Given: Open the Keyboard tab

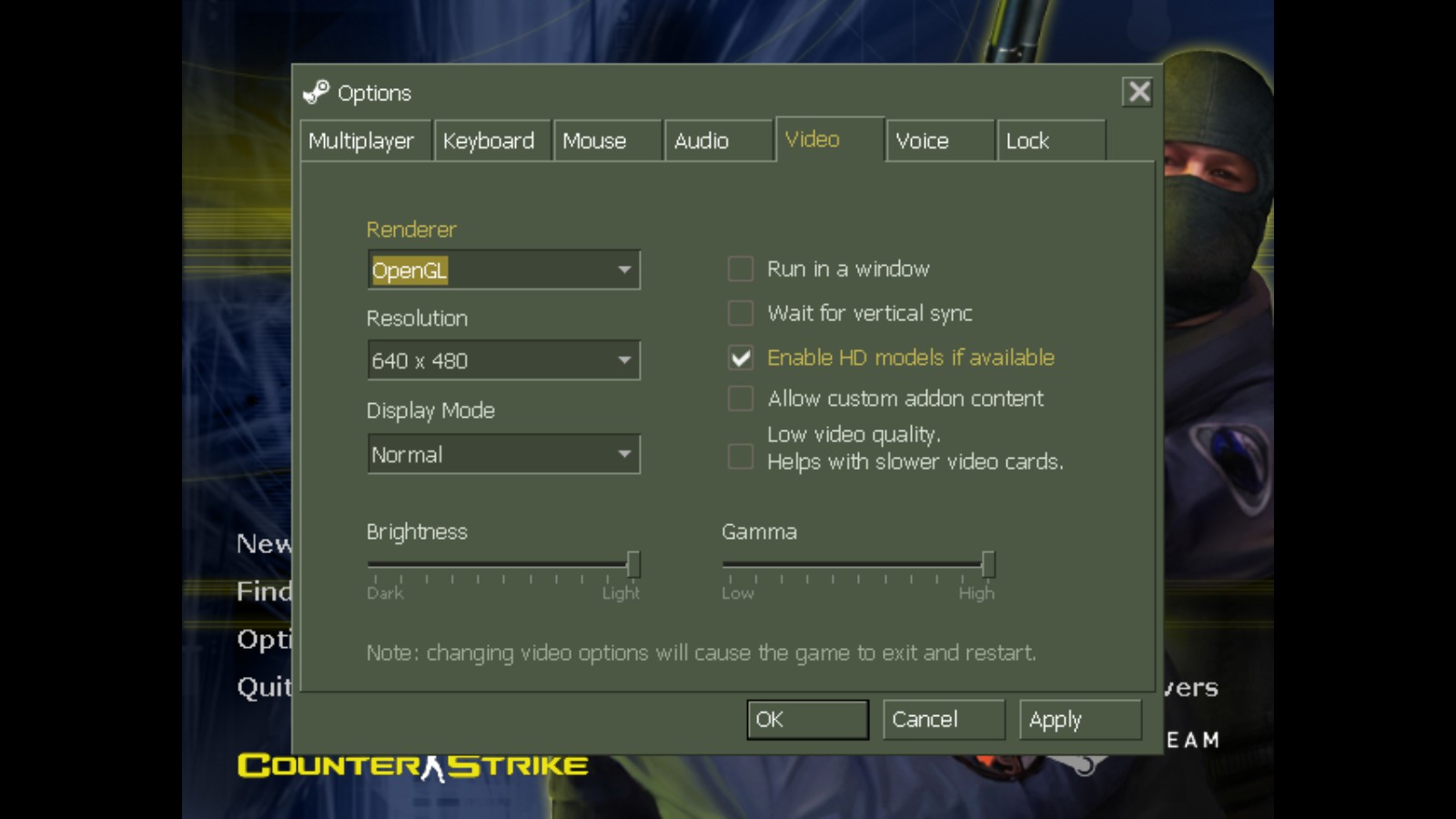Looking at the screenshot, I should point(492,141).
